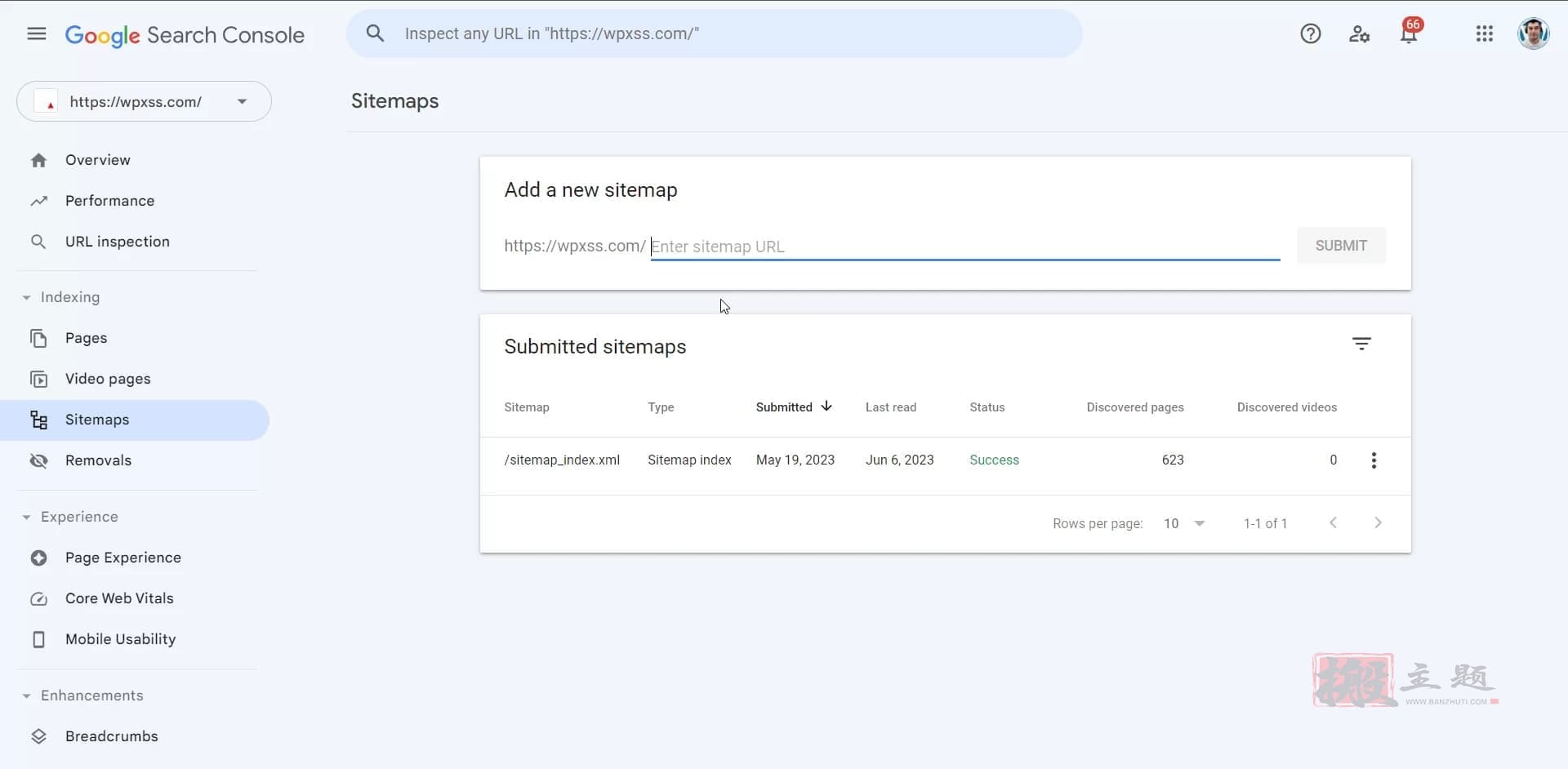Click the Mobile Usability phone icon
This screenshot has width=1568, height=769.
pos(38,639)
